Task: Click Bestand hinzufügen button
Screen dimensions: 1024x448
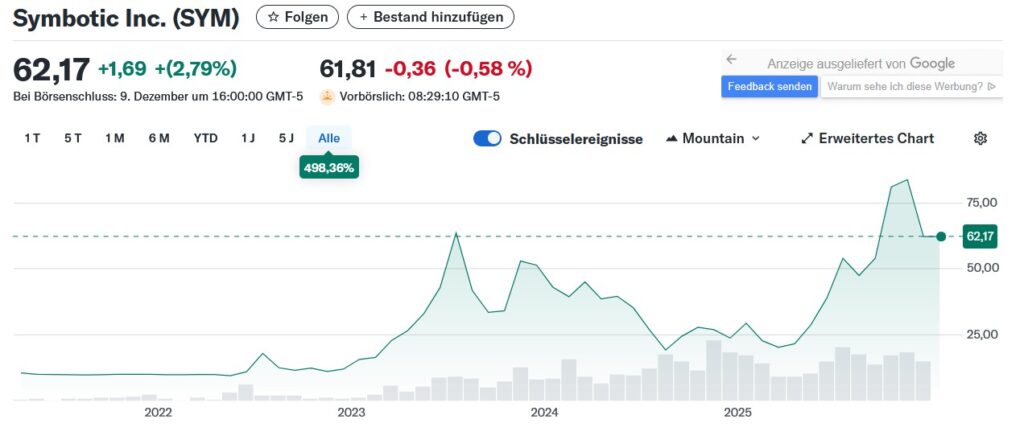Action: tap(430, 17)
